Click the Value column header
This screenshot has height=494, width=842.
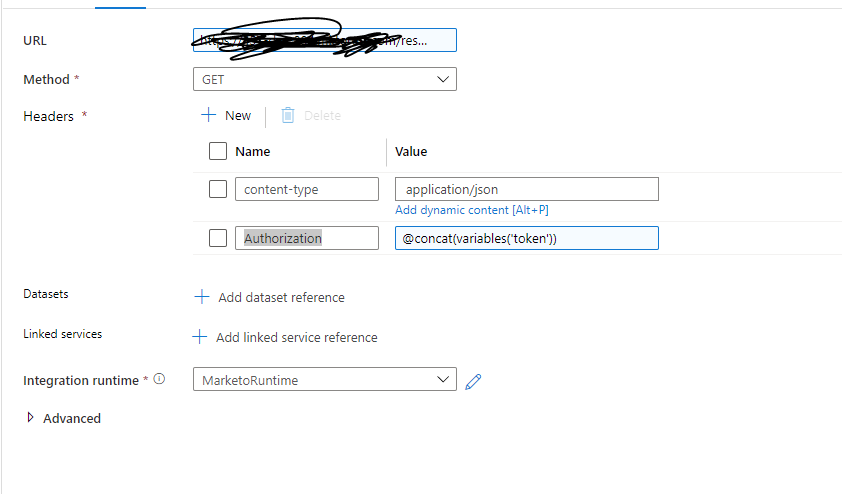[411, 152]
